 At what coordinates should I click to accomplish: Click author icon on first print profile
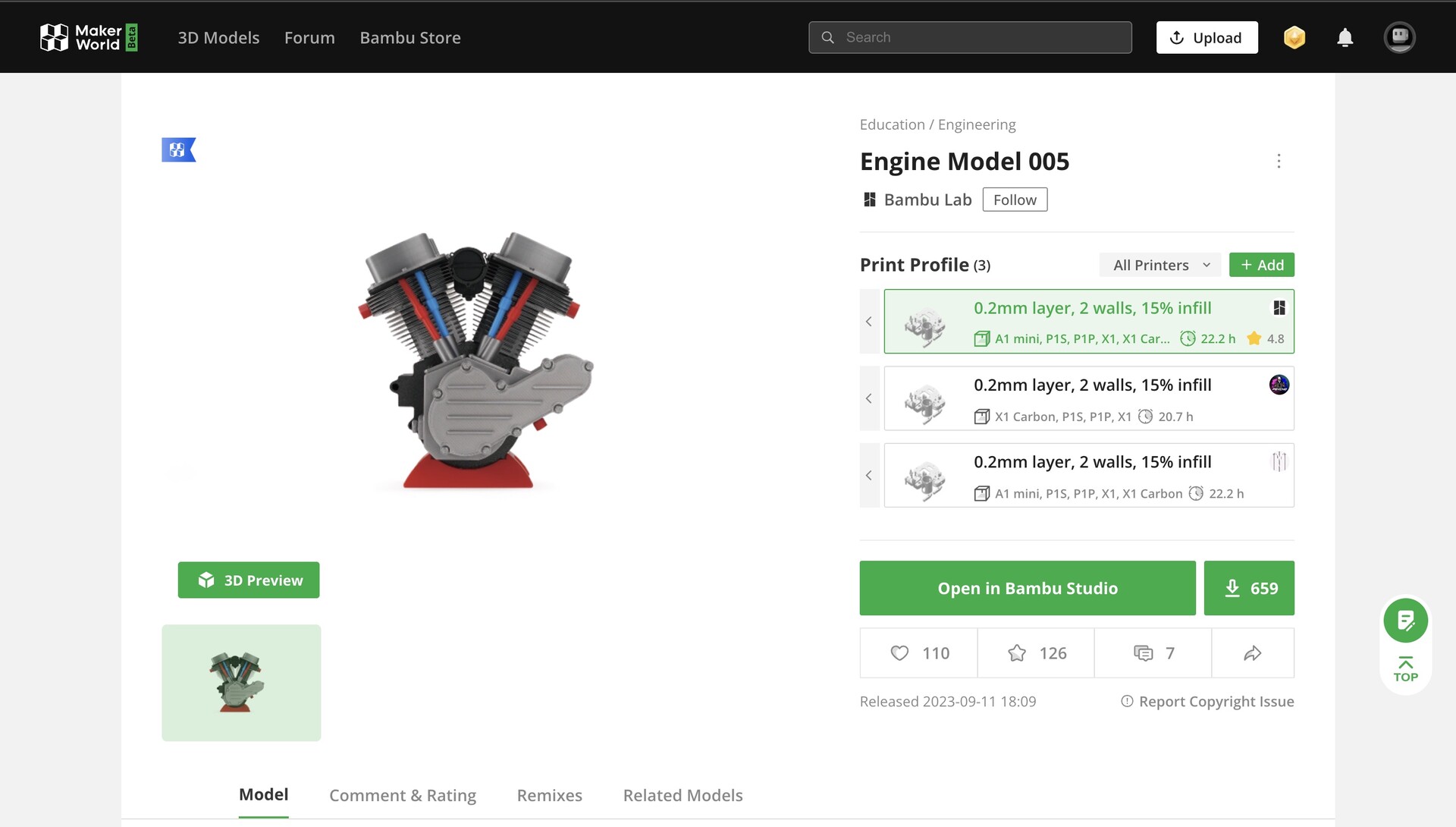(x=1279, y=307)
